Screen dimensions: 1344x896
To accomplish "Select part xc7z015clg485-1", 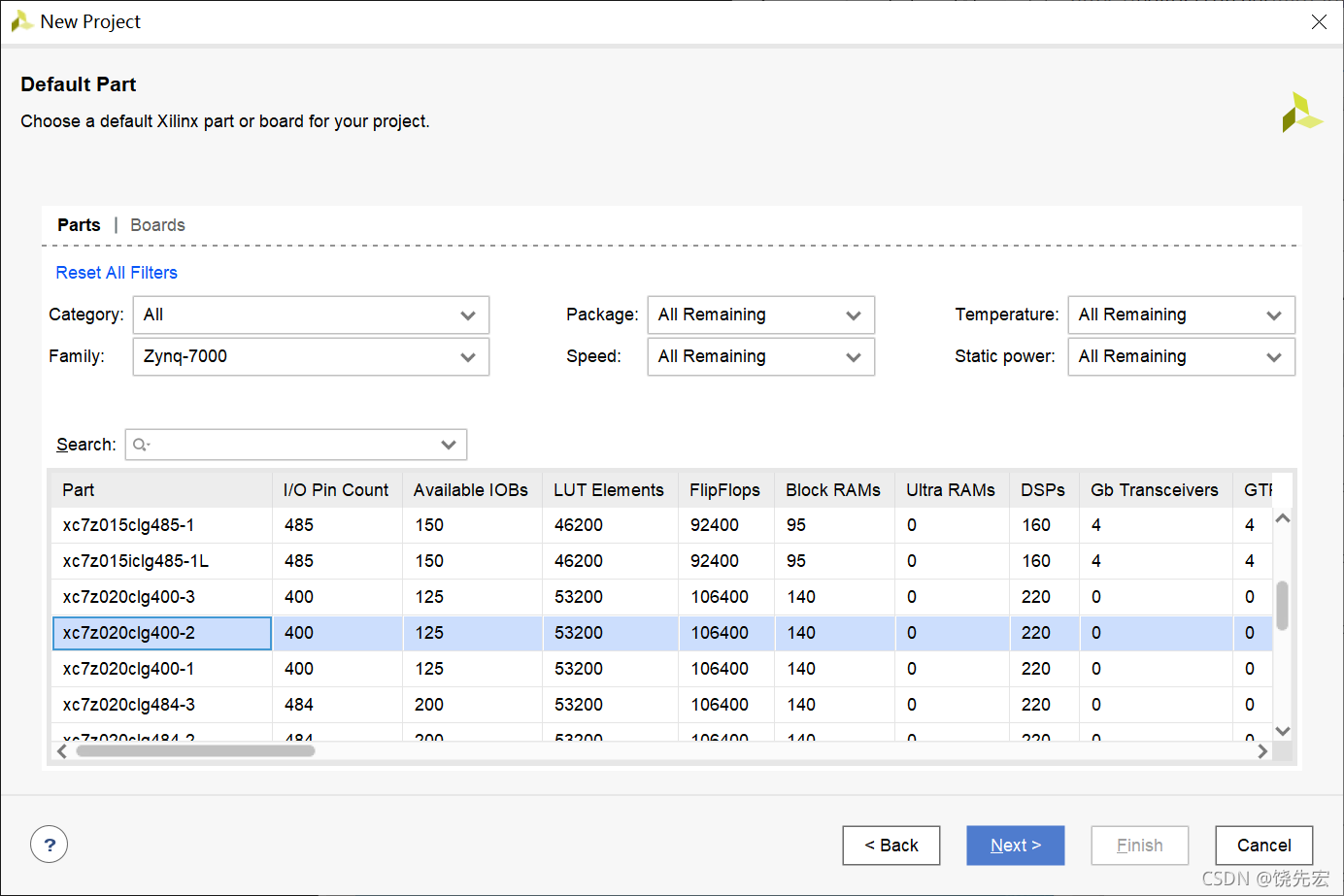I will click(162, 525).
